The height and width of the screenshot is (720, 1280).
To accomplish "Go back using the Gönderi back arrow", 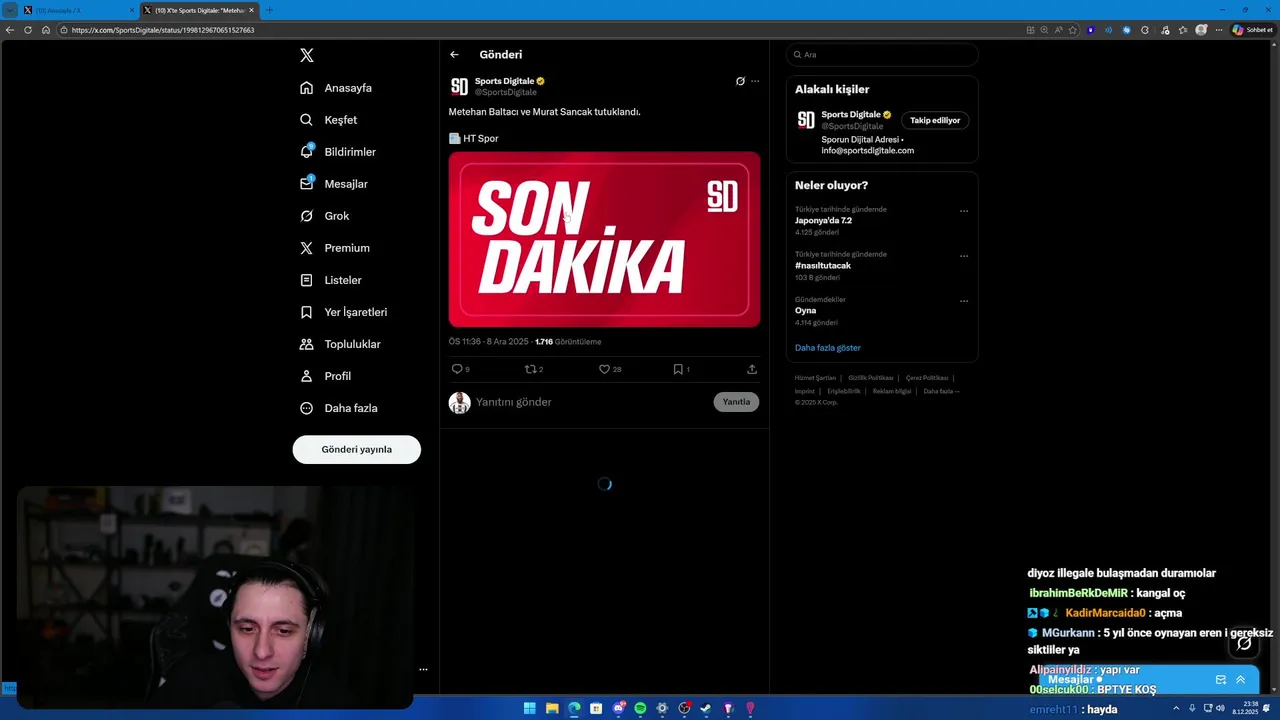I will 454,55.
